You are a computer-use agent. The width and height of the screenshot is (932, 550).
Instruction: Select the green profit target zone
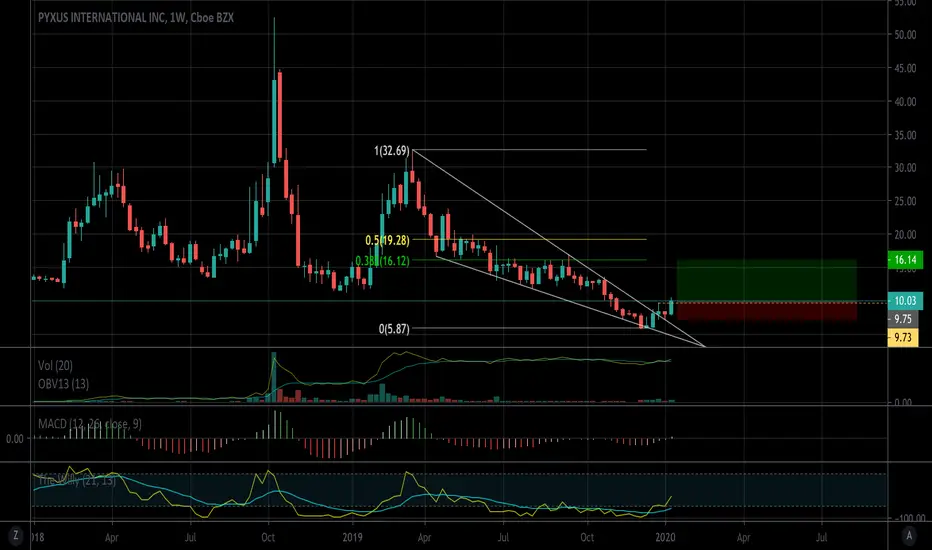pyautogui.click(x=767, y=281)
